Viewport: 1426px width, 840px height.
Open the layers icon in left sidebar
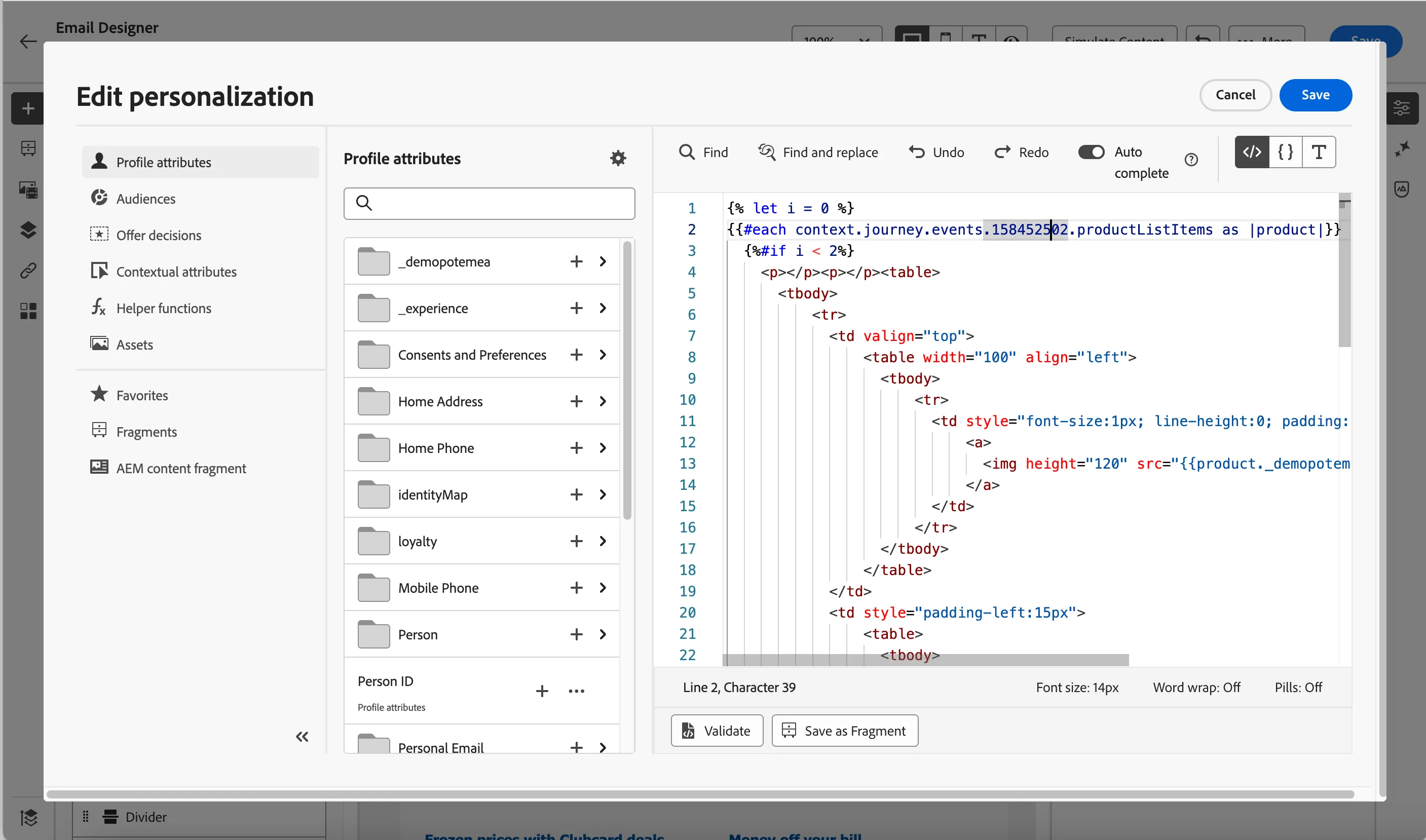(x=28, y=230)
